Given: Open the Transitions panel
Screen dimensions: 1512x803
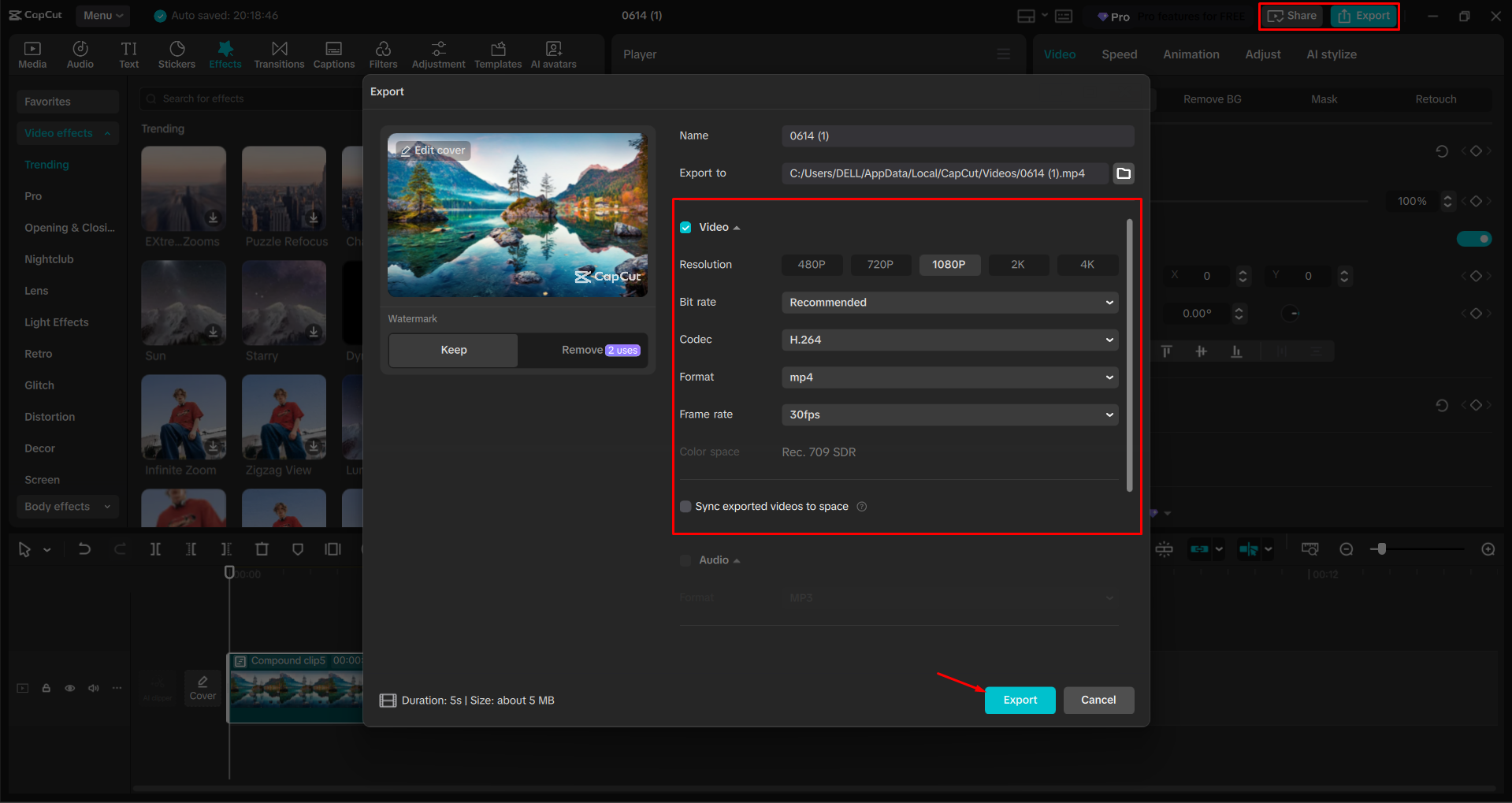Looking at the screenshot, I should tap(279, 54).
